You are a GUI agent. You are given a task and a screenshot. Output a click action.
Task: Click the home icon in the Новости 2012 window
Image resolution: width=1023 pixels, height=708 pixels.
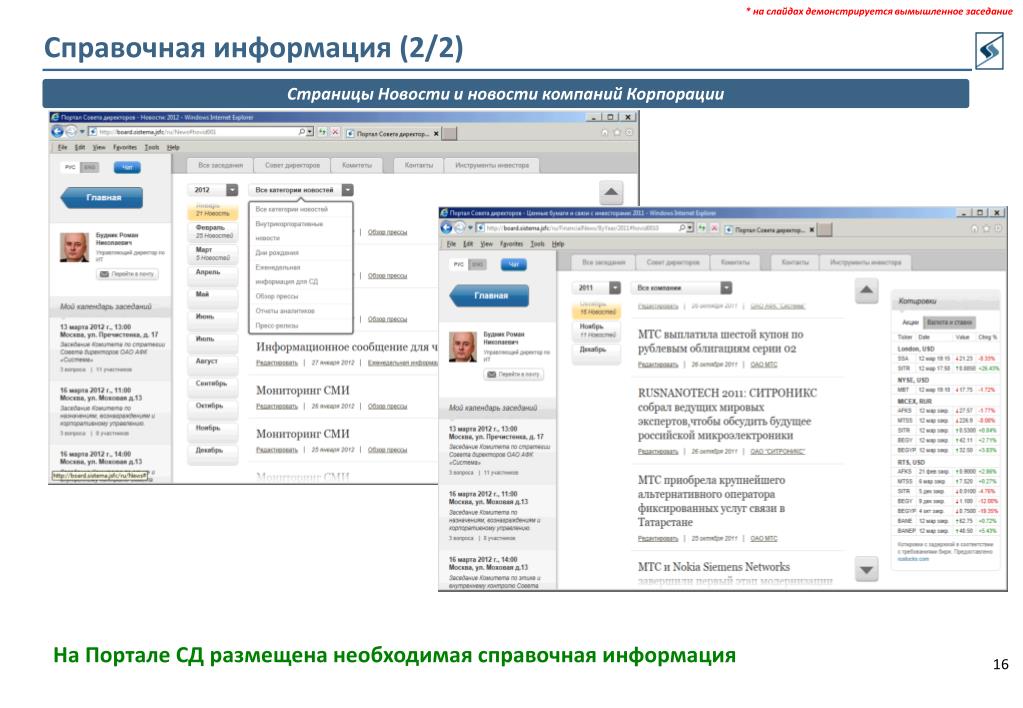605,132
